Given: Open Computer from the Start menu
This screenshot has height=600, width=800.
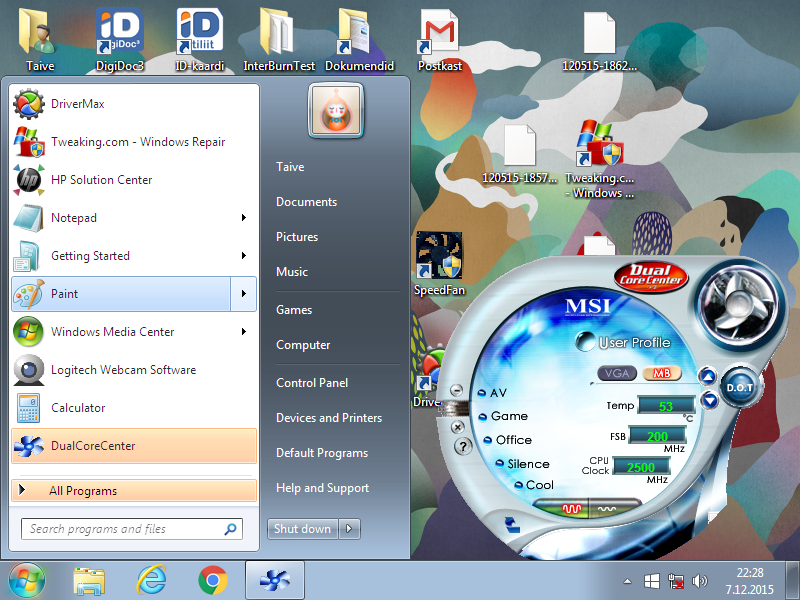Looking at the screenshot, I should click(303, 345).
